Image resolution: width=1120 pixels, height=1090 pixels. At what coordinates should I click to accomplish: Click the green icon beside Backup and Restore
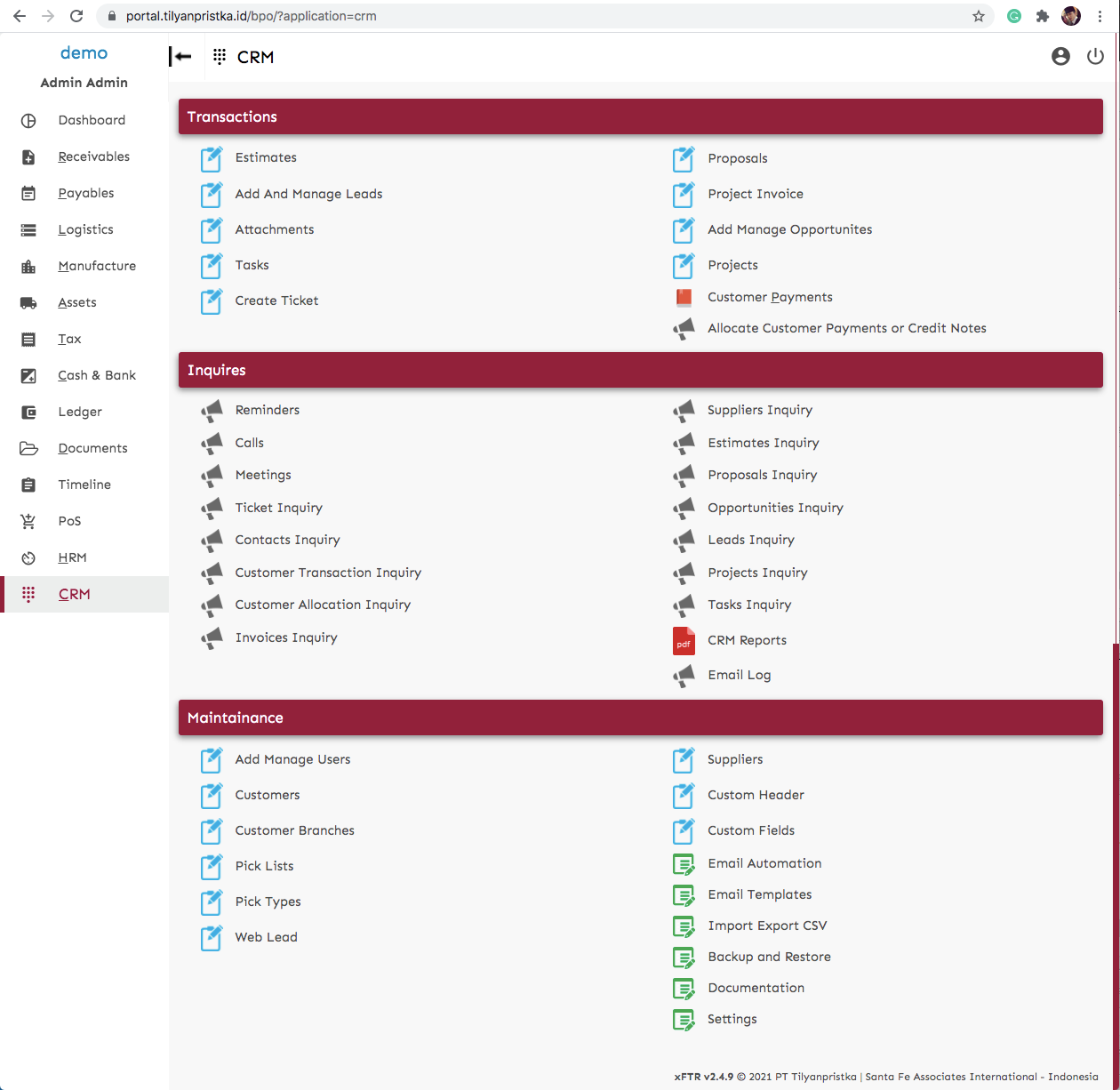684,958
